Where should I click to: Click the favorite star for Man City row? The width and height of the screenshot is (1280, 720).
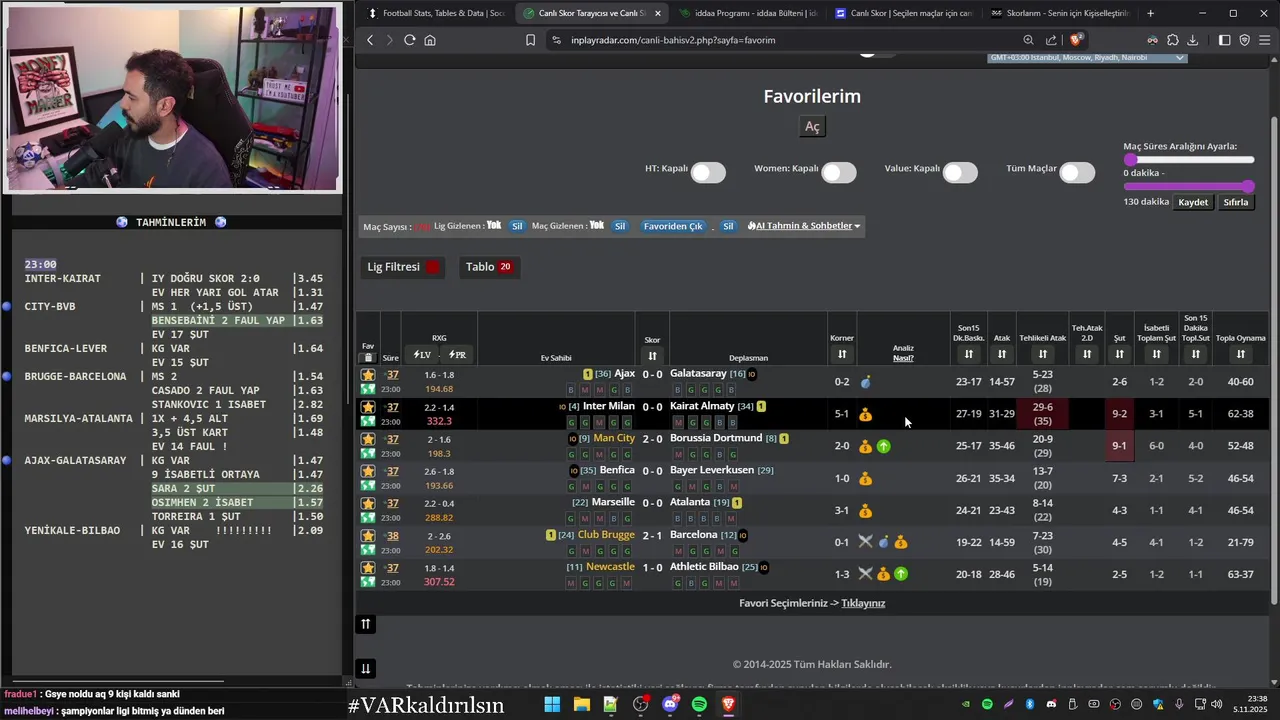[368, 439]
